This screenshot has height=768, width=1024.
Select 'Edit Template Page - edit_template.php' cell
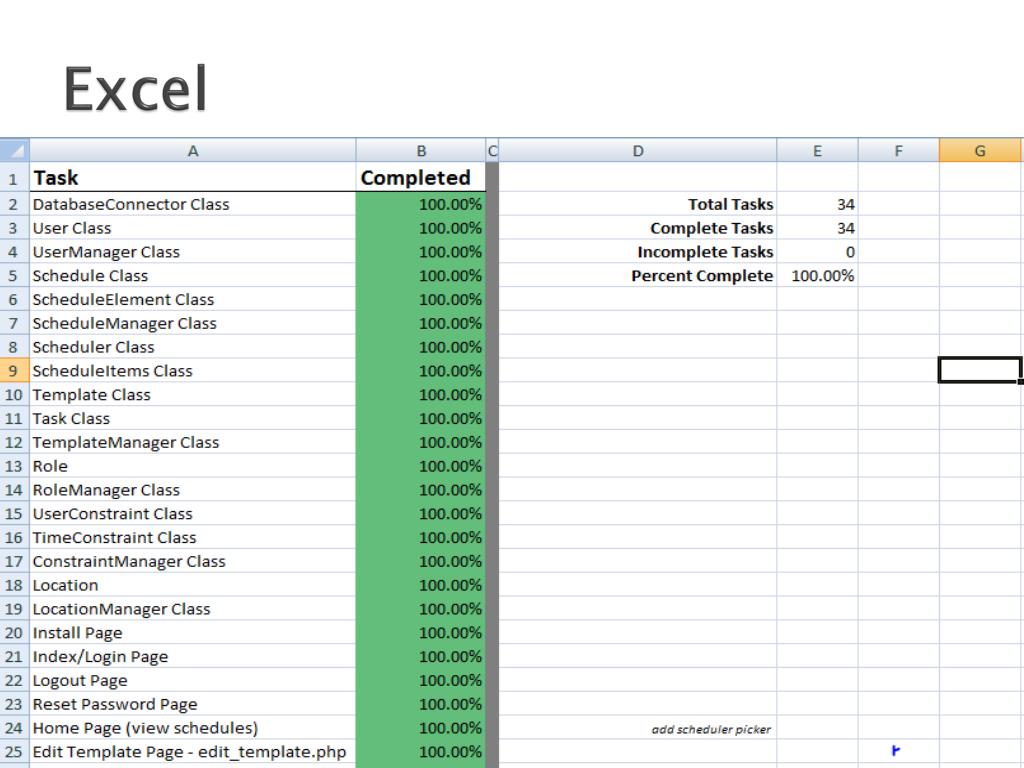(x=193, y=752)
